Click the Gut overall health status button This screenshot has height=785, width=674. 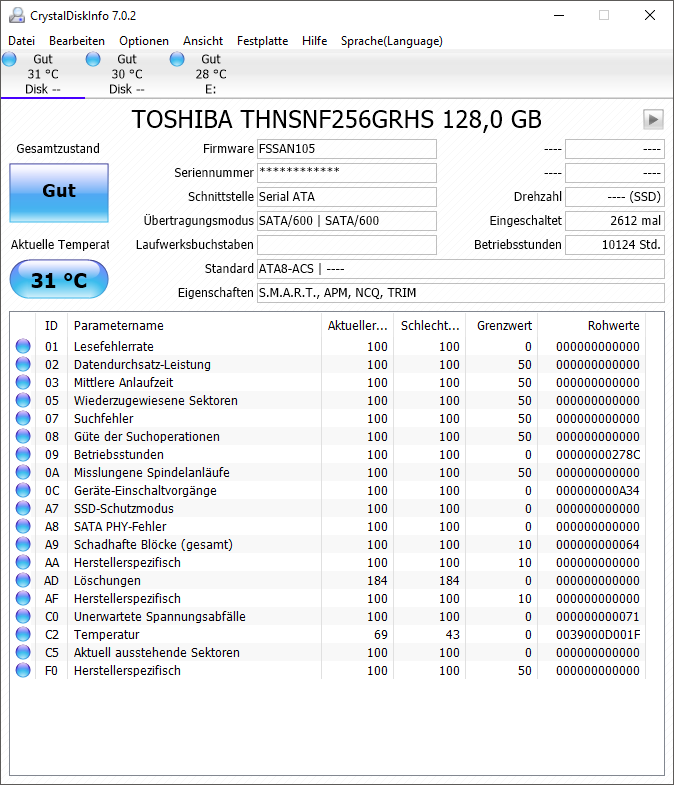click(59, 193)
